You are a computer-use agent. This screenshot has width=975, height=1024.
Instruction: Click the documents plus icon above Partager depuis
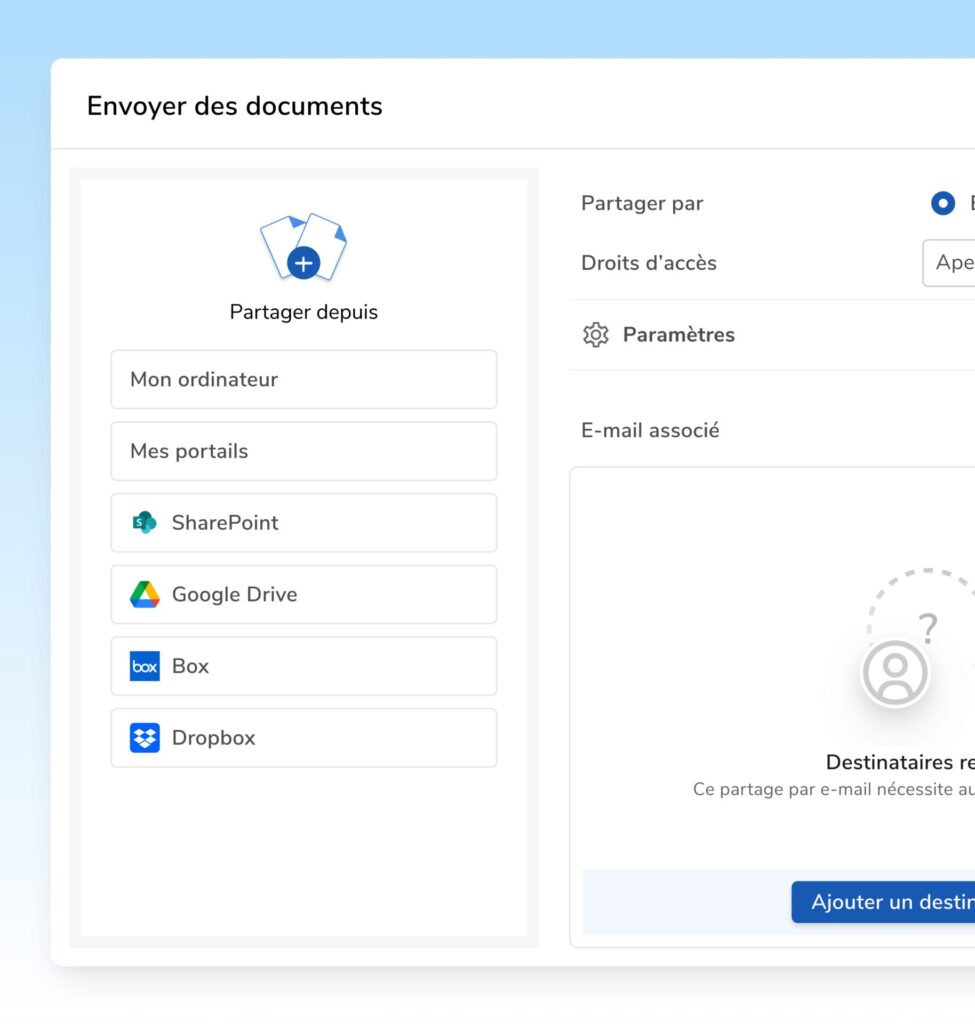[303, 248]
